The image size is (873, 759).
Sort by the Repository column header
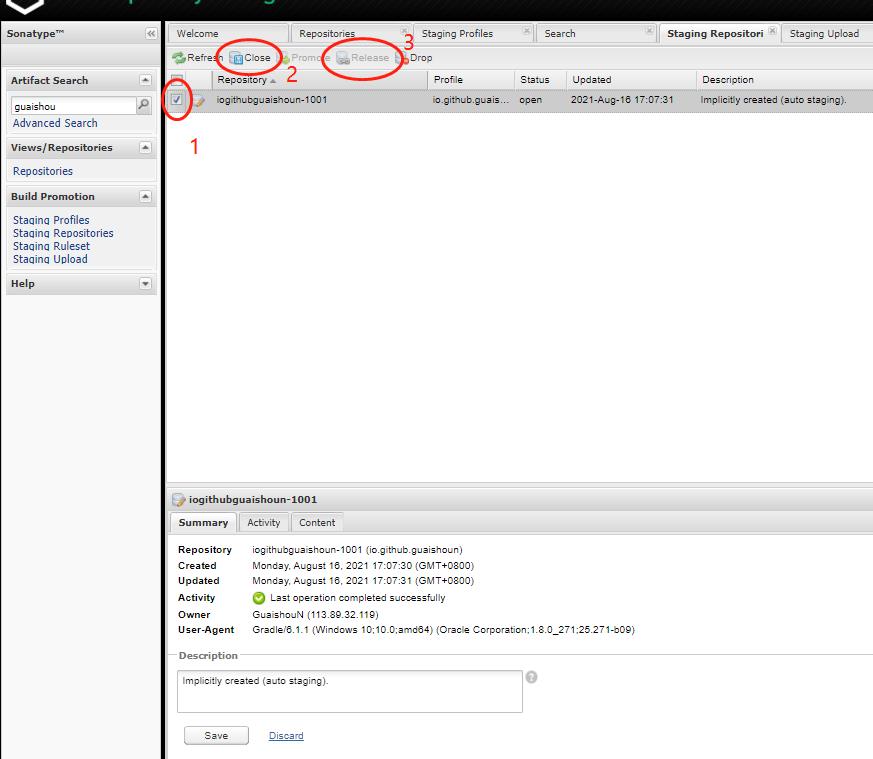(x=320, y=80)
